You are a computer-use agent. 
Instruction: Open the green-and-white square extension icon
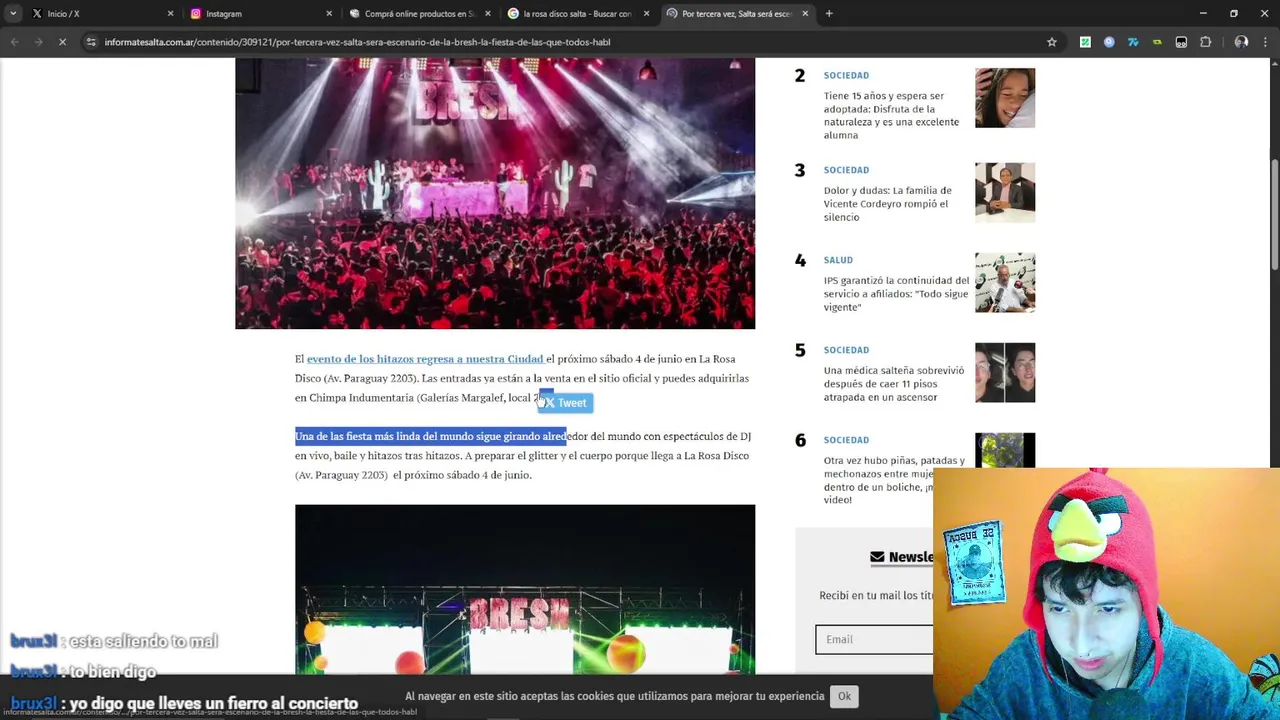tap(1085, 42)
